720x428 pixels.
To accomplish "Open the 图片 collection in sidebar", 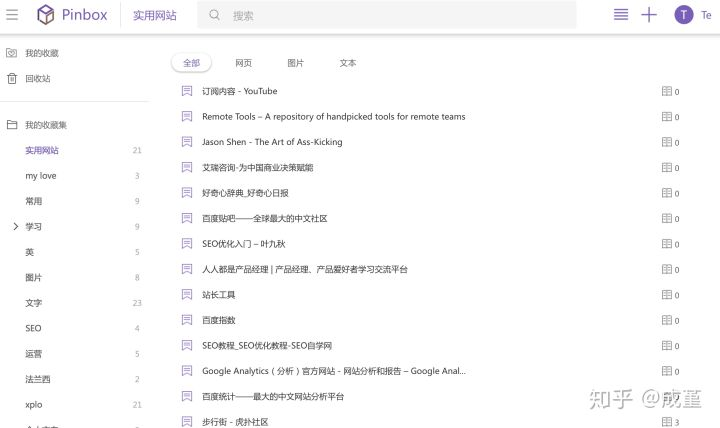I will point(34,277).
